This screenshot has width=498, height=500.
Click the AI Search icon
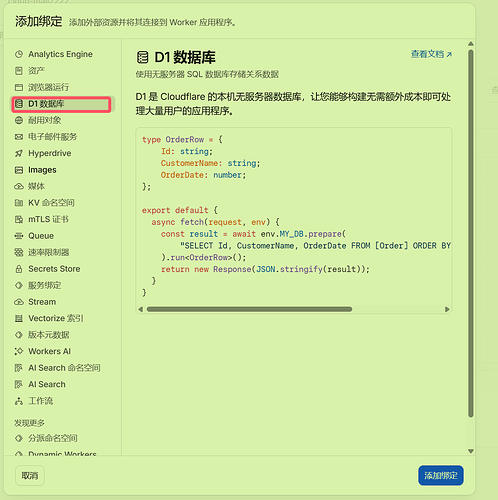[x=19, y=384]
